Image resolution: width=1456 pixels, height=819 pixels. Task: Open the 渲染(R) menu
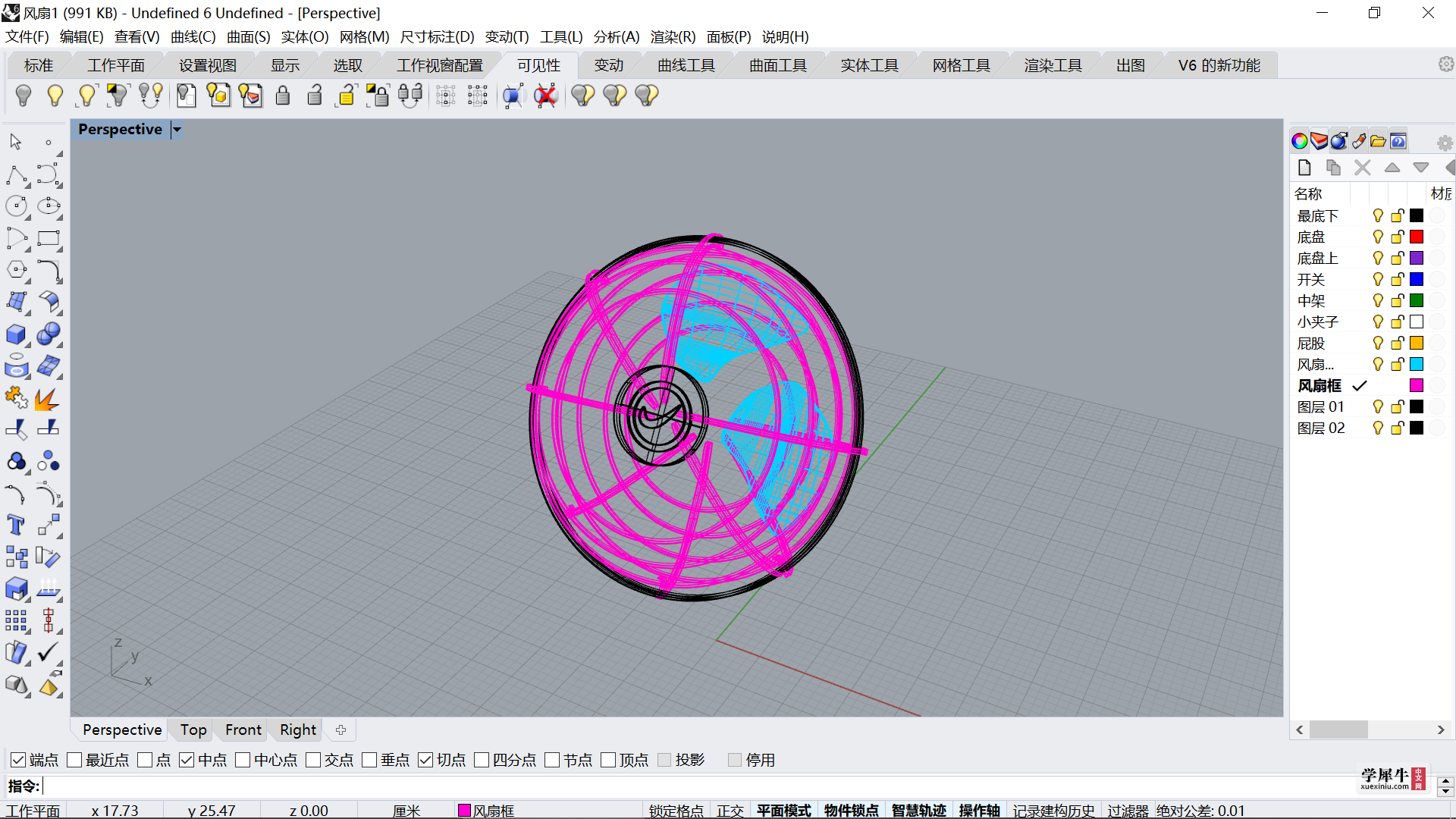click(673, 36)
